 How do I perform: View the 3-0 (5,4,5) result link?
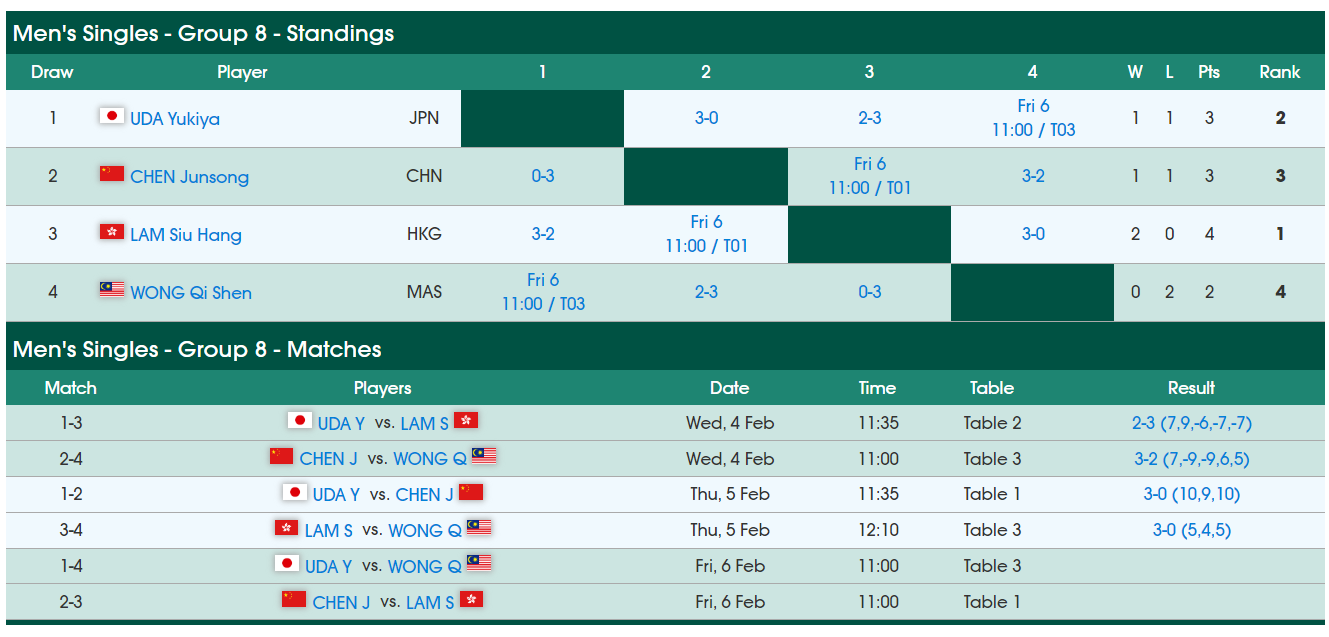(x=1191, y=530)
